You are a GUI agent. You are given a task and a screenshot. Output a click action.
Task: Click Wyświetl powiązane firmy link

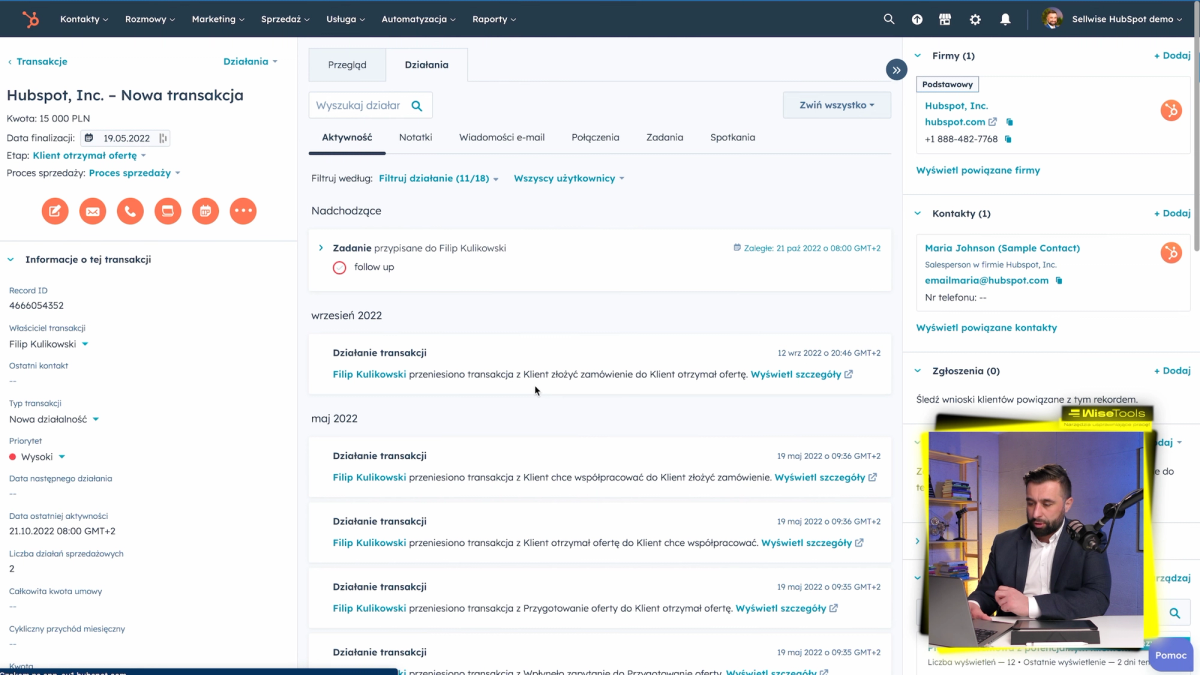(978, 170)
